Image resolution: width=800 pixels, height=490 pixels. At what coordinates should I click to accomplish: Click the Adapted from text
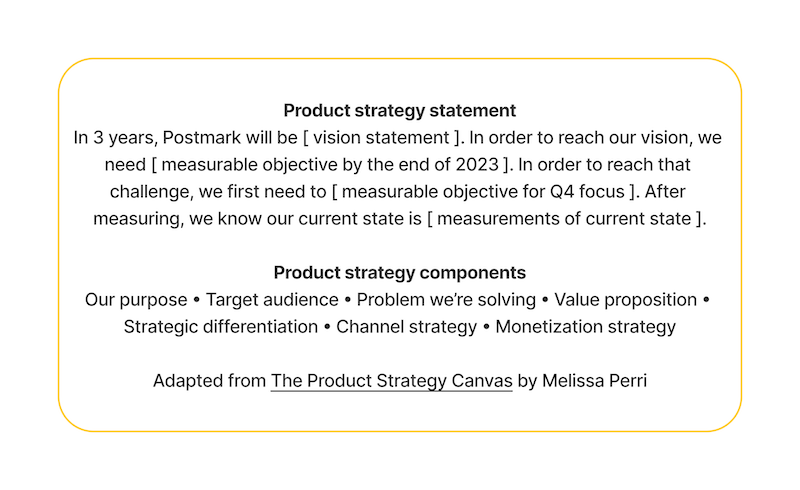point(209,381)
